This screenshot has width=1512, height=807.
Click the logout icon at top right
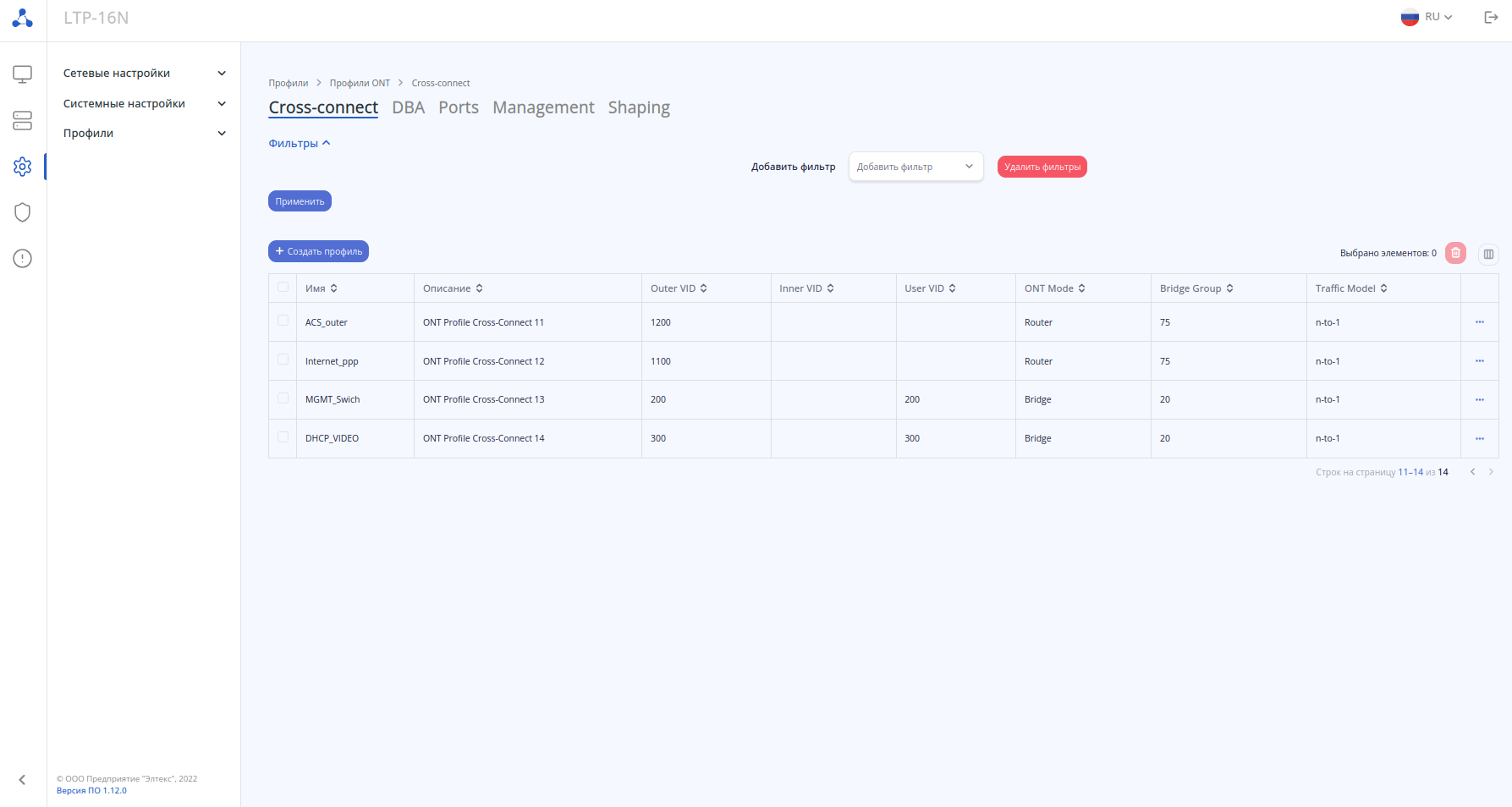click(x=1491, y=17)
